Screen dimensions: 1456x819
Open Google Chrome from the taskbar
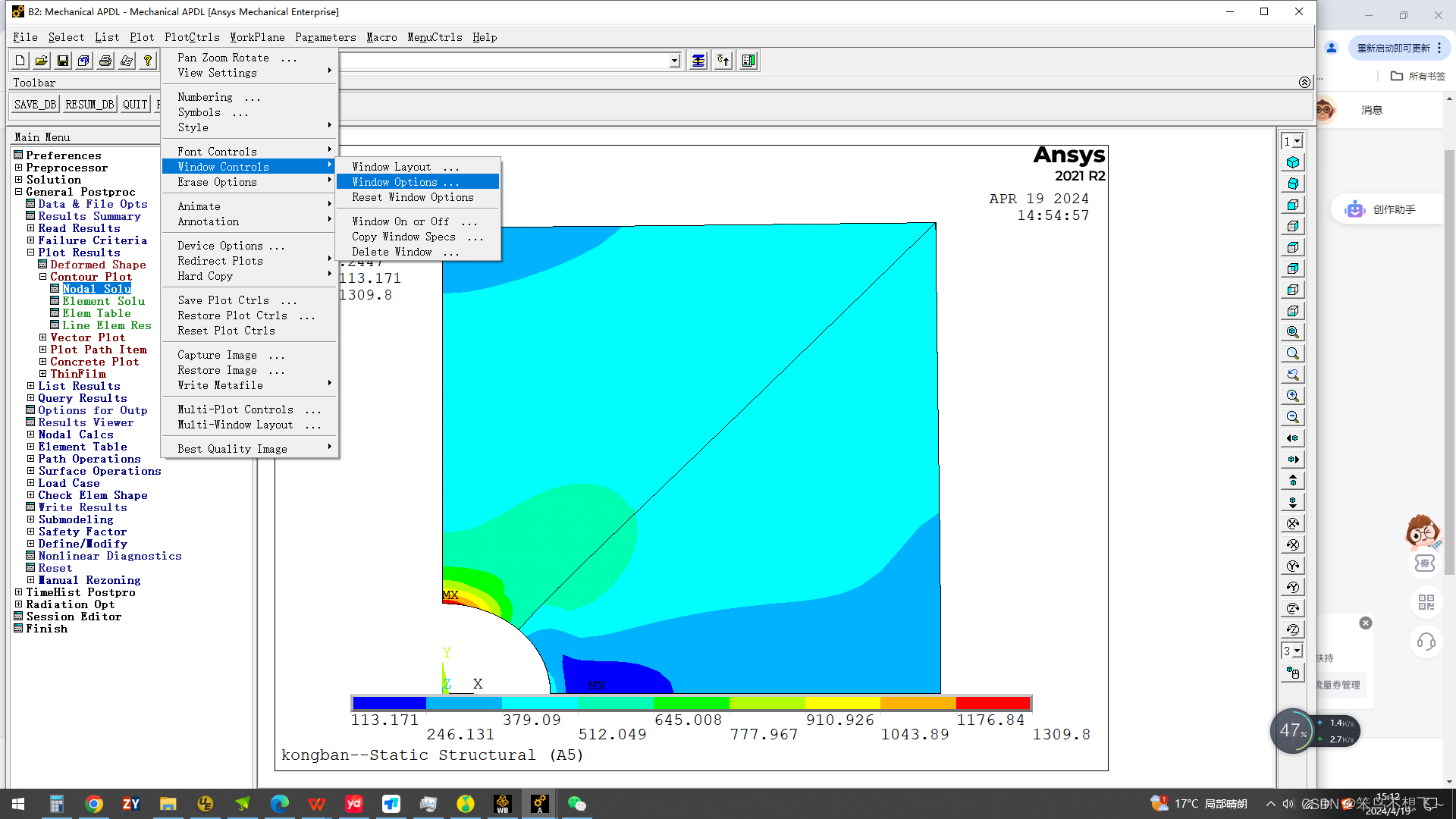click(x=94, y=804)
